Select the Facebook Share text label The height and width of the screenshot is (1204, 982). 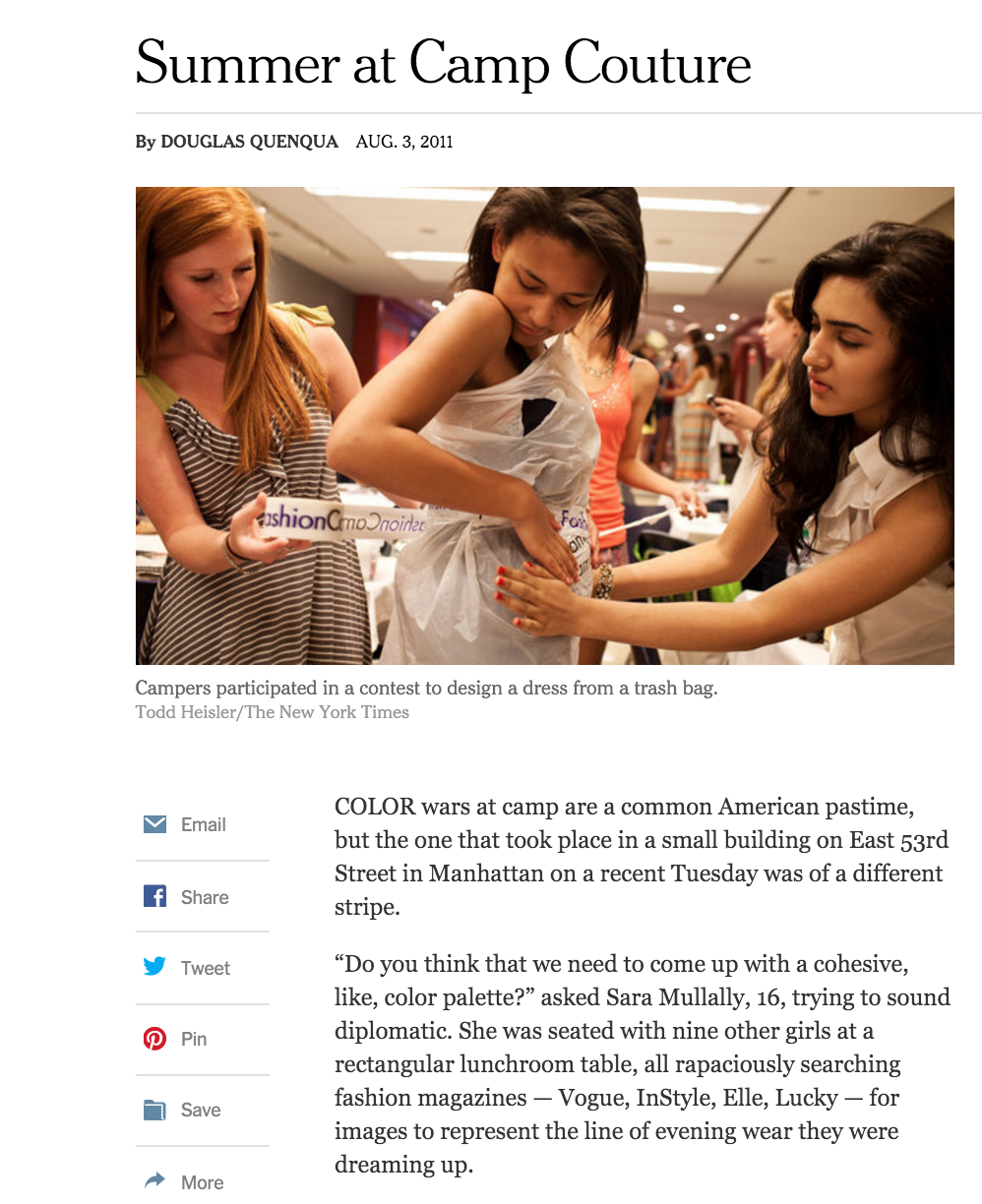(205, 897)
